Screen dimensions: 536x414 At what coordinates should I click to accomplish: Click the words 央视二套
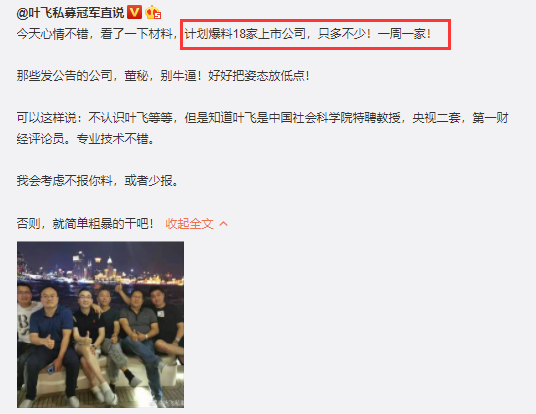coord(436,118)
